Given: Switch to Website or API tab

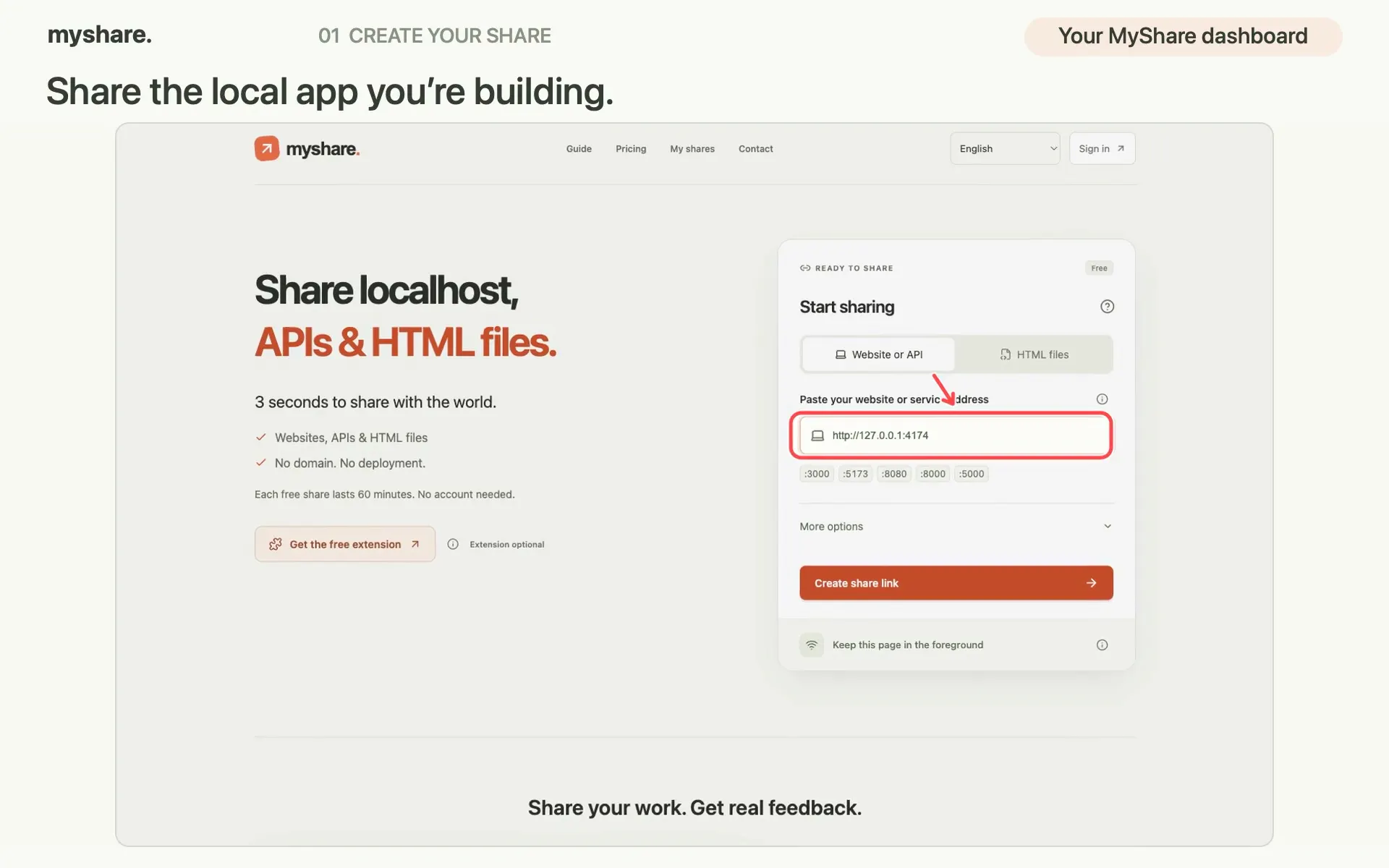Looking at the screenshot, I should (879, 354).
